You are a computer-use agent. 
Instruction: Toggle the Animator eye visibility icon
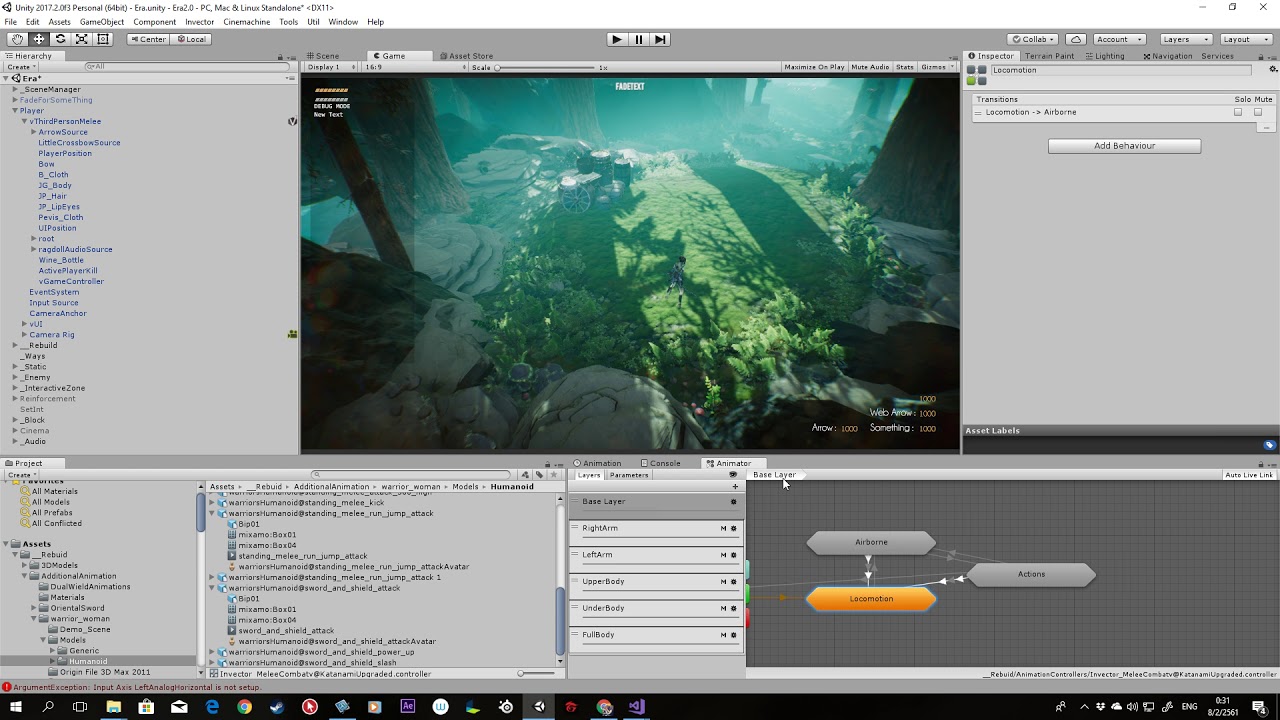[x=733, y=475]
